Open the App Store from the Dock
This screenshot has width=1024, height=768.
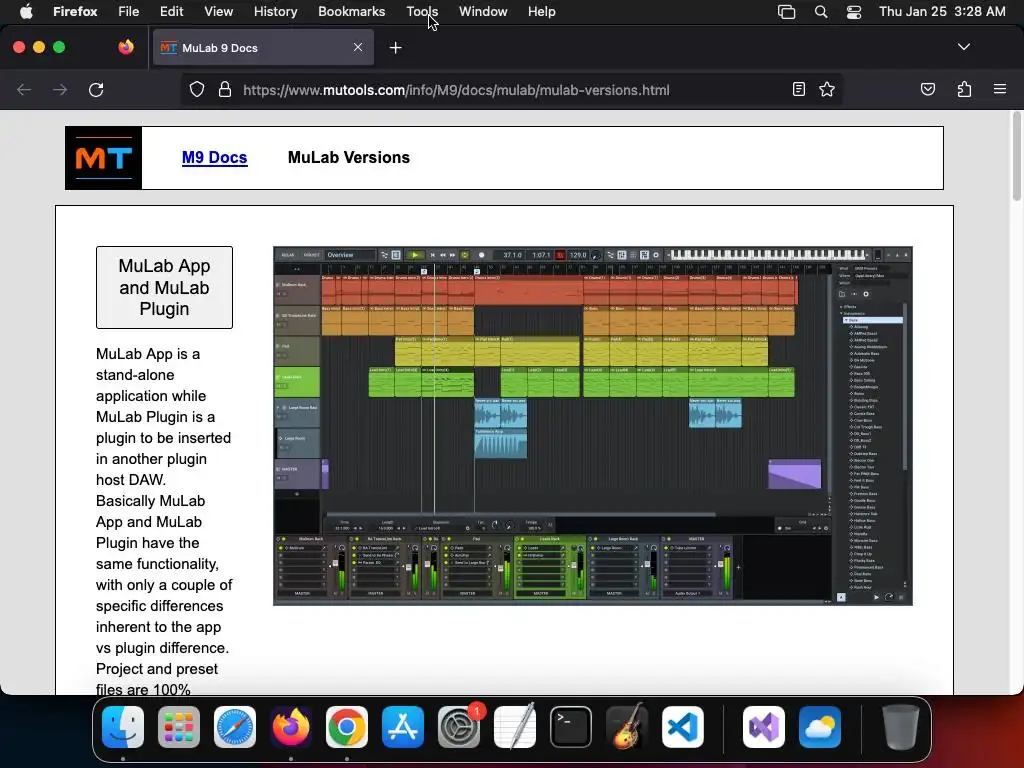[x=403, y=727]
